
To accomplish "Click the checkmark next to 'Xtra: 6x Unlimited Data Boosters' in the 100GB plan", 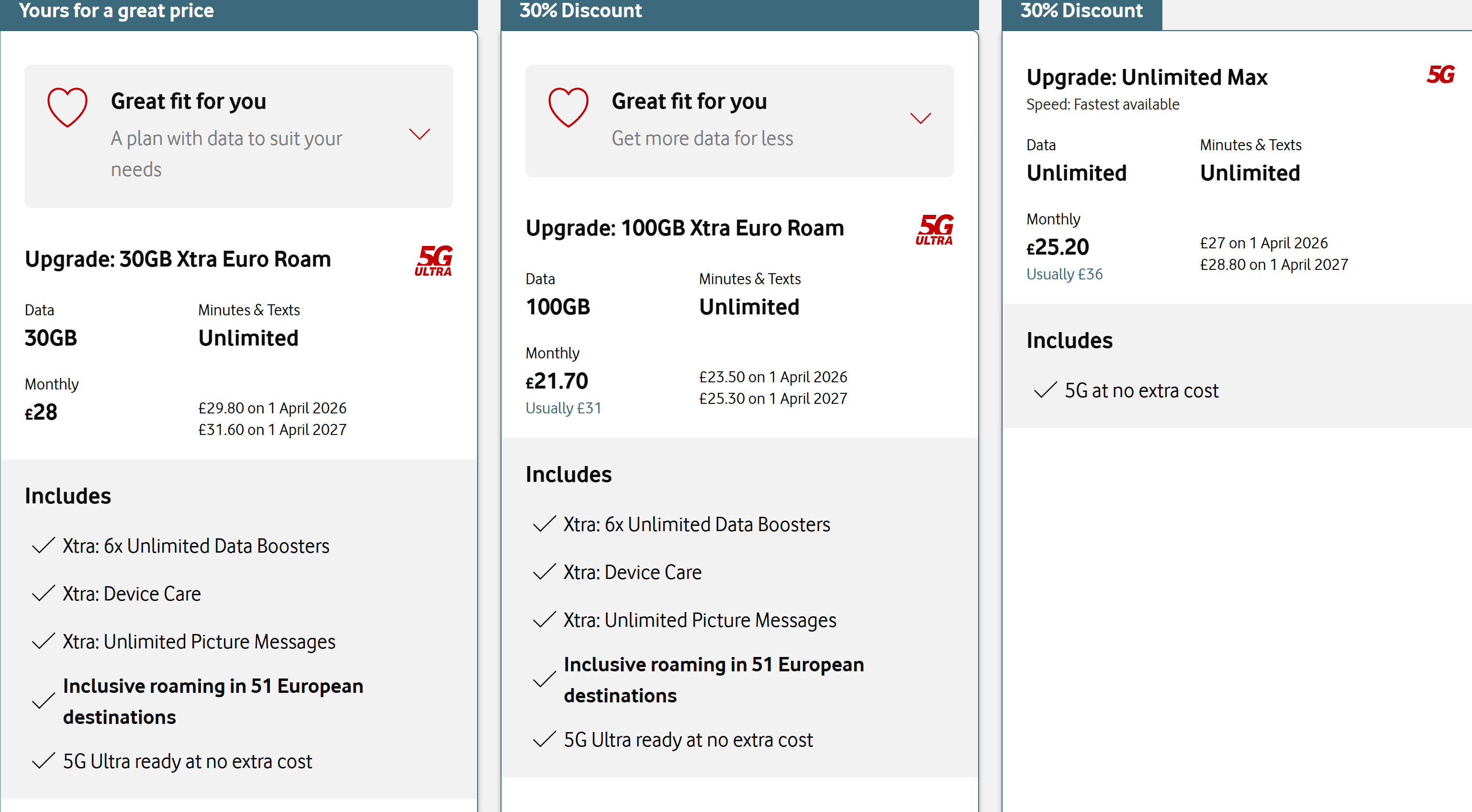I will click(x=545, y=524).
